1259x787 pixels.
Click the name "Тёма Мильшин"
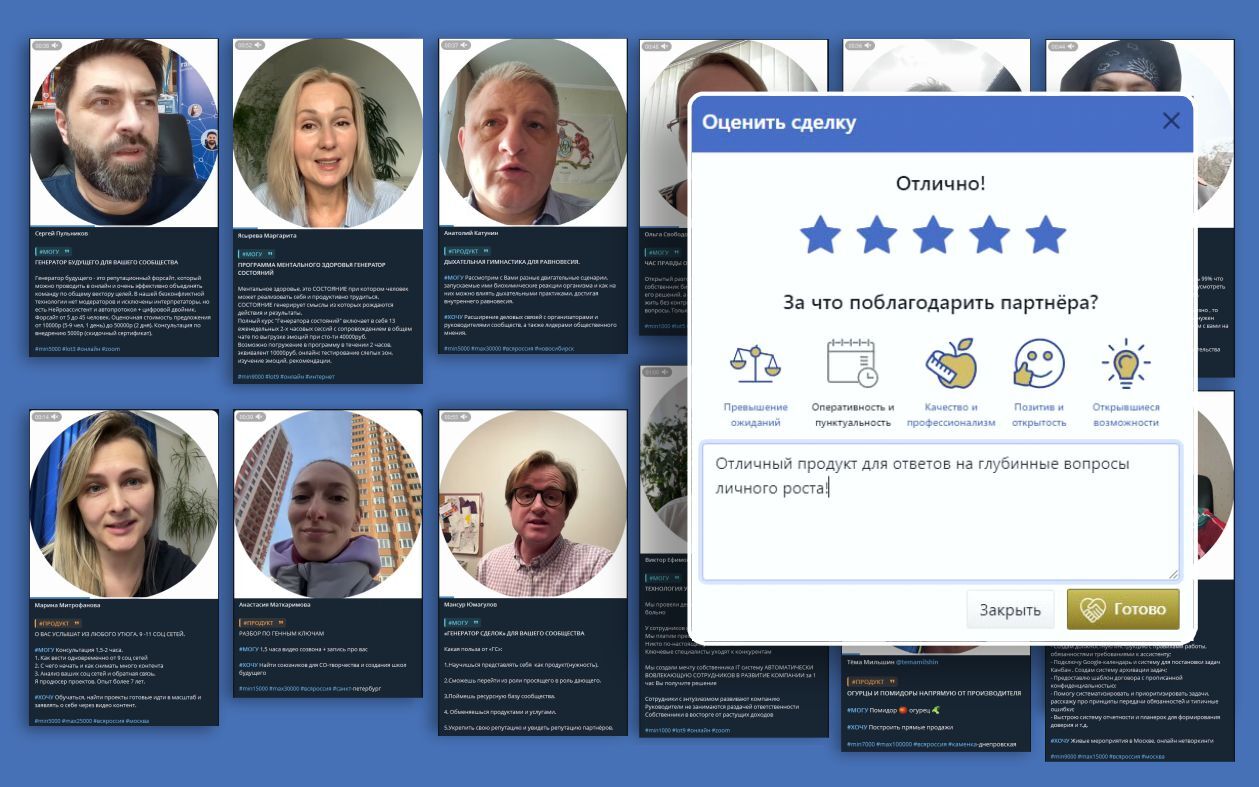click(x=870, y=663)
